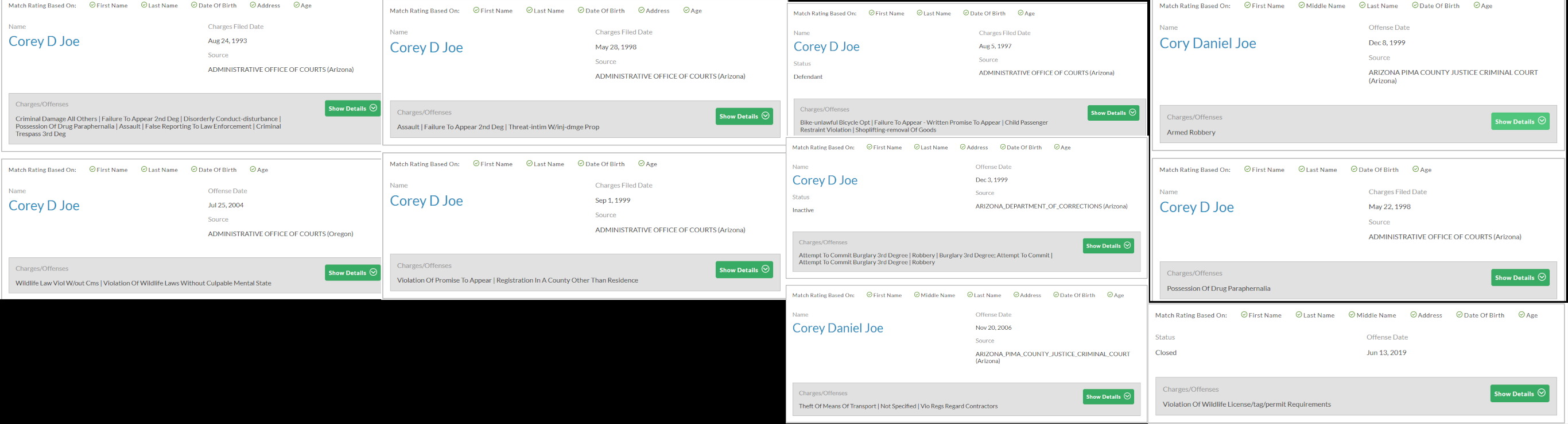The height and width of the screenshot is (424, 1568).
Task: Click the Address check icon in the Jun 13, 2019 record
Action: click(1414, 315)
